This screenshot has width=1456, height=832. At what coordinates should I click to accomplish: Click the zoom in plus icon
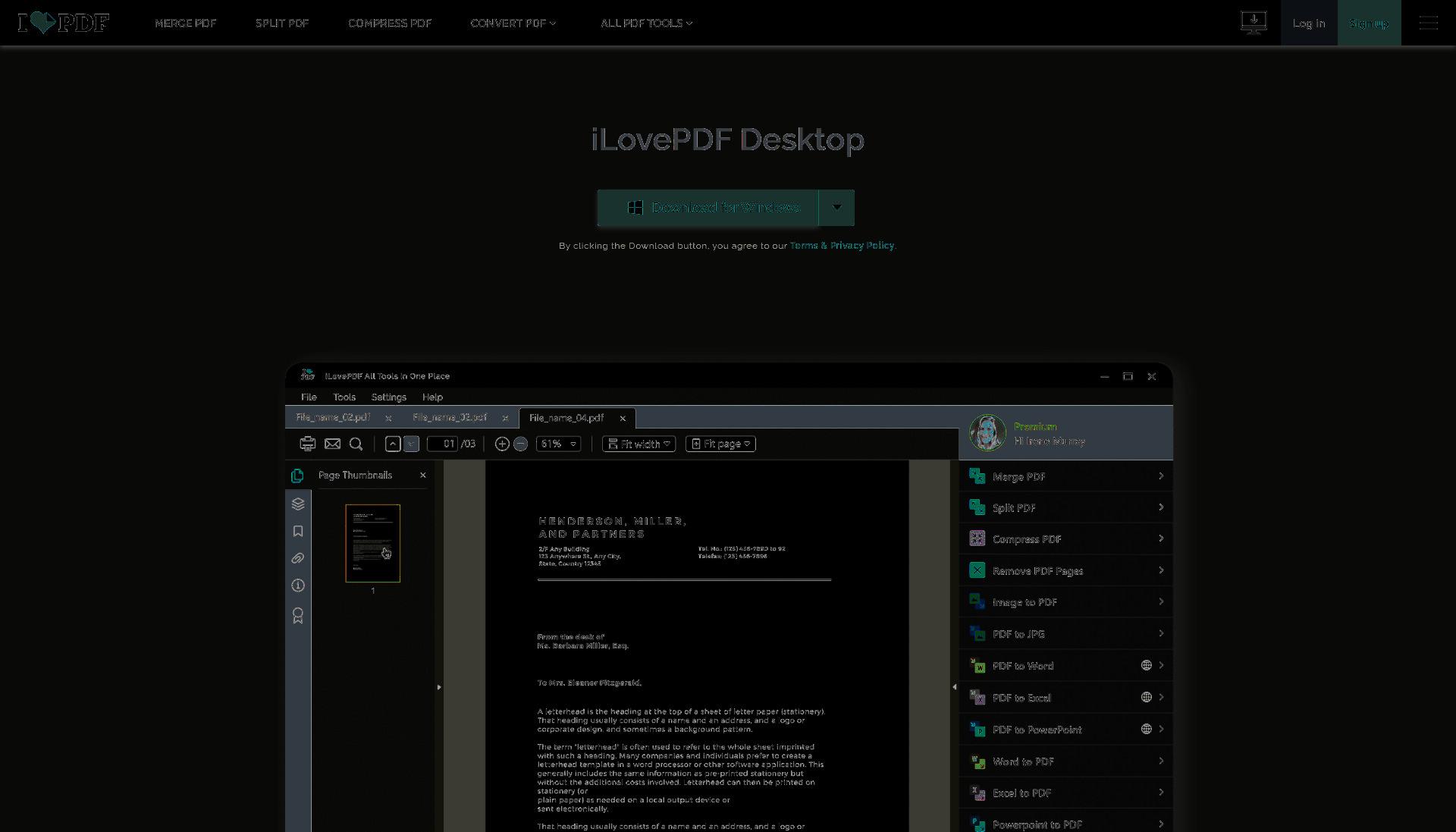point(502,444)
